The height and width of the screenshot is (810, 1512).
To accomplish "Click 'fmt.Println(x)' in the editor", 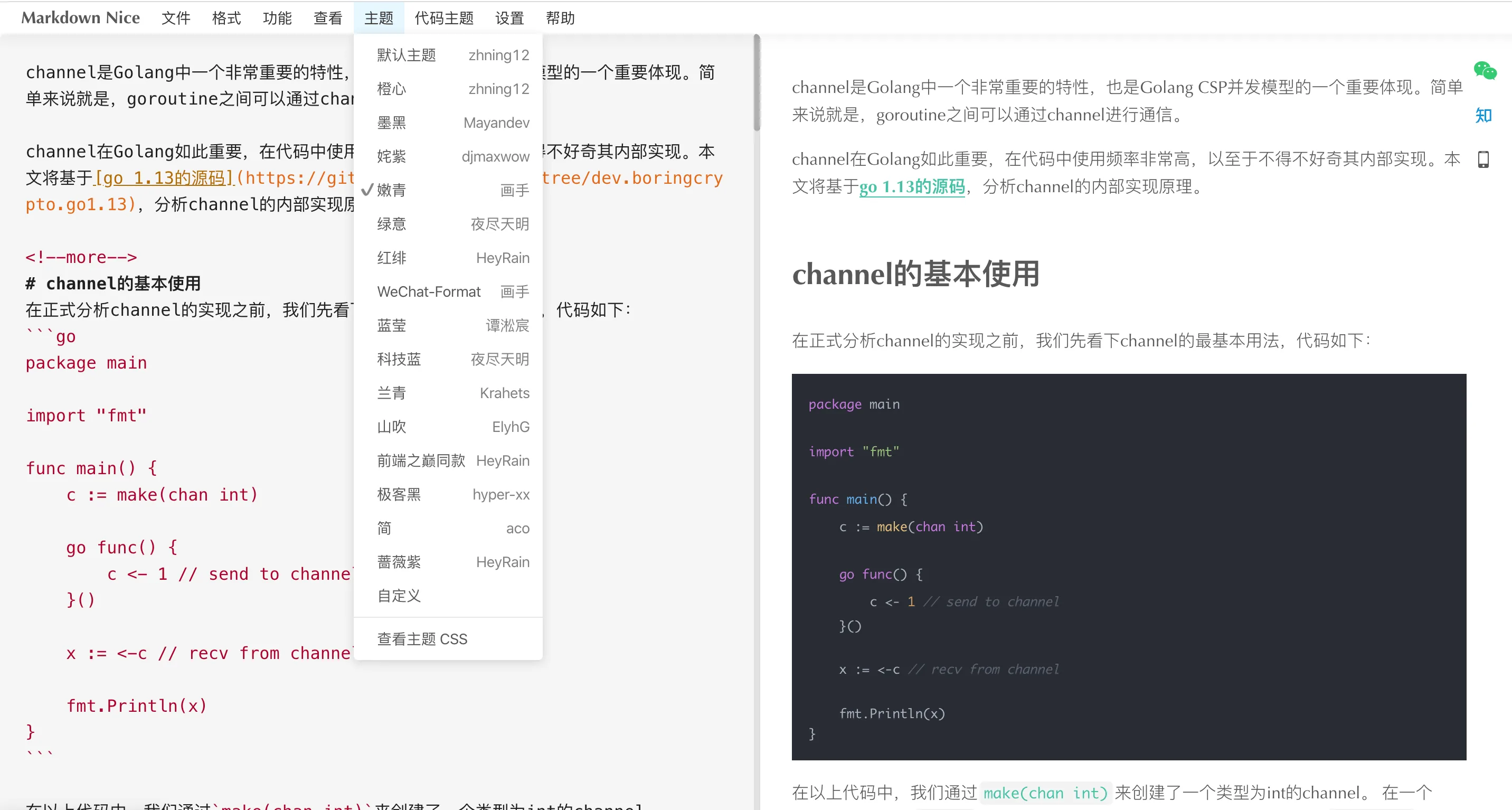I will click(137, 705).
